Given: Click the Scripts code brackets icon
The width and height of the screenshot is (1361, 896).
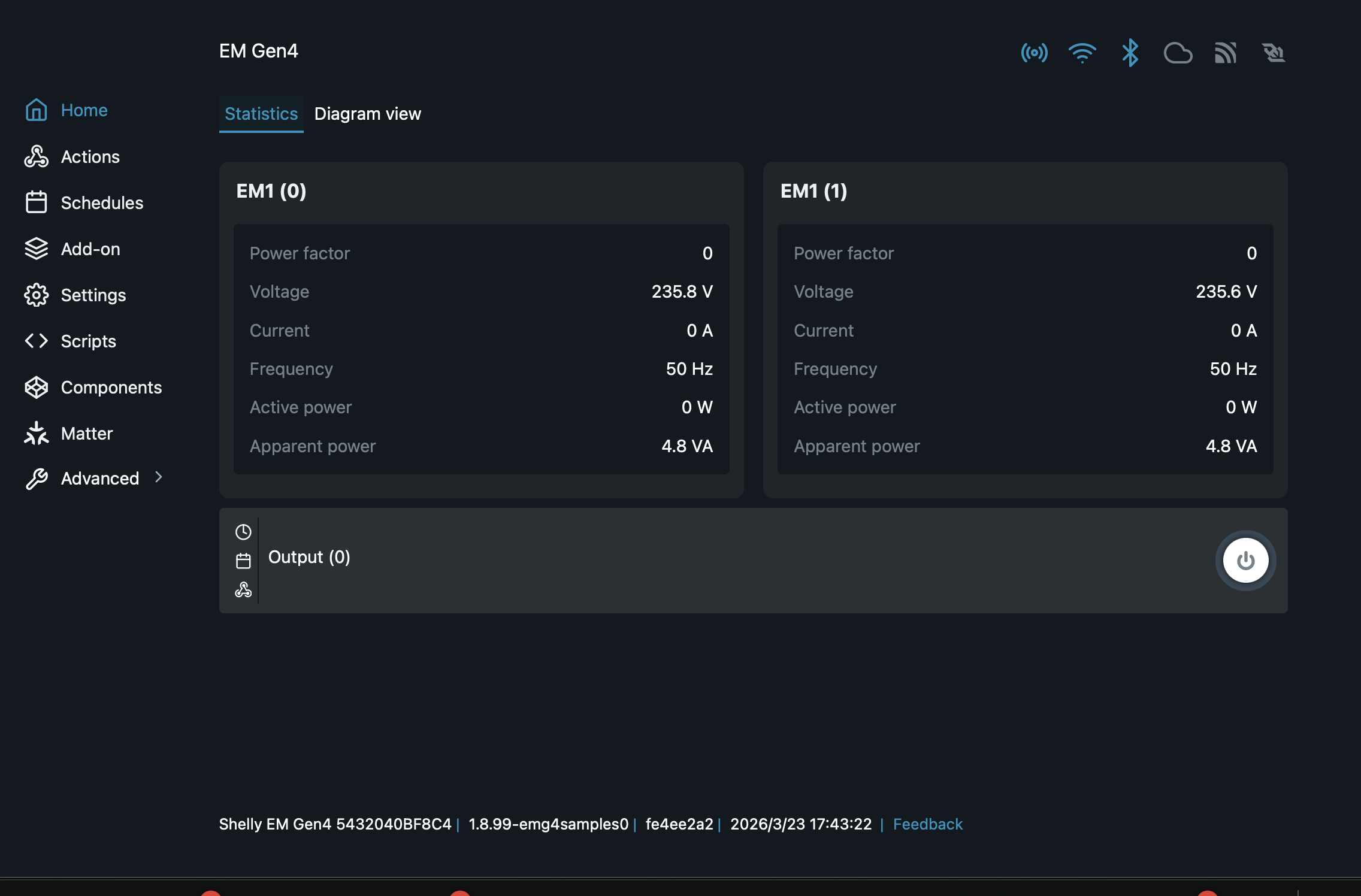Looking at the screenshot, I should coord(36,341).
